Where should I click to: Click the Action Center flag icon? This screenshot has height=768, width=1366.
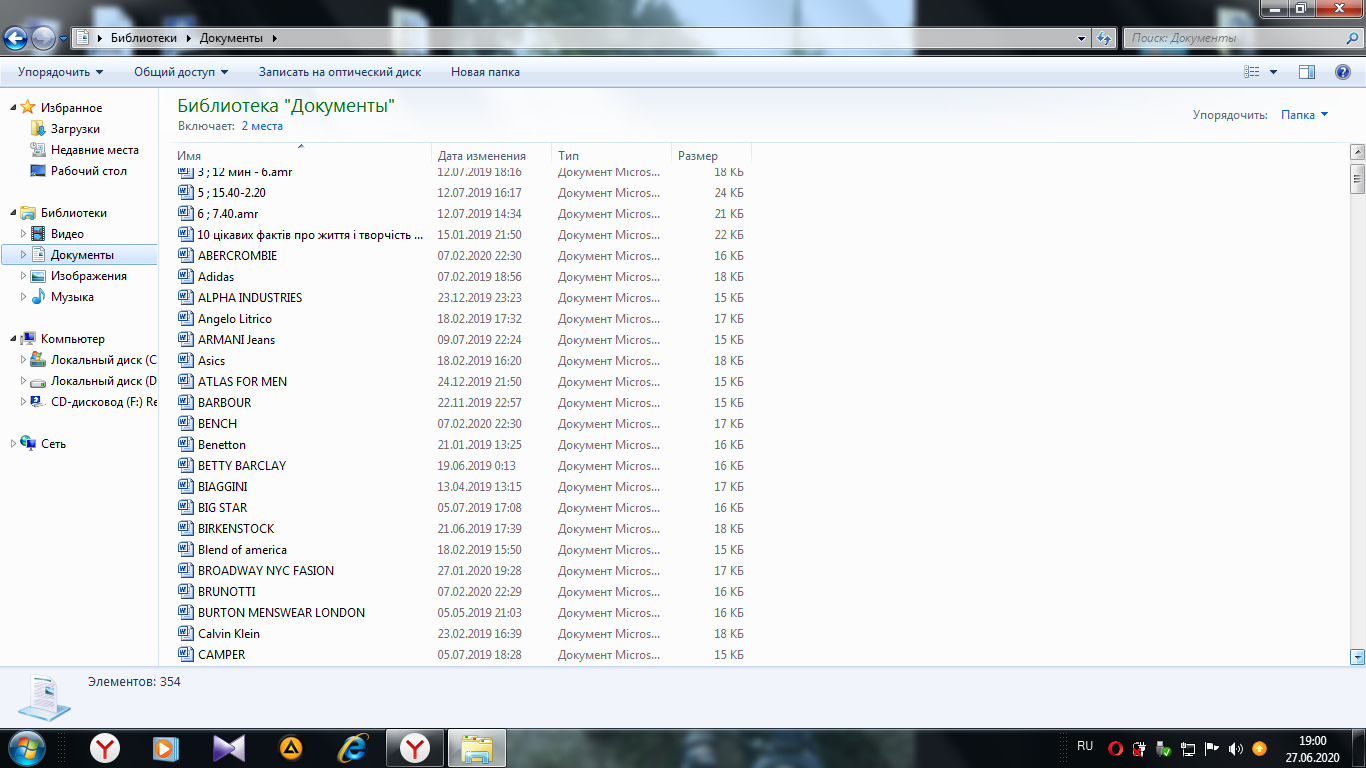point(1212,748)
